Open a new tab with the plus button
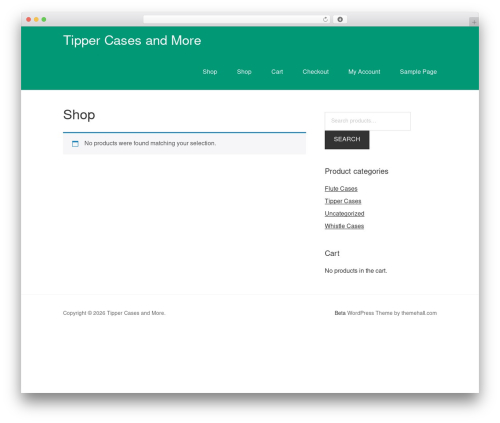500x423 pixels. (474, 22)
